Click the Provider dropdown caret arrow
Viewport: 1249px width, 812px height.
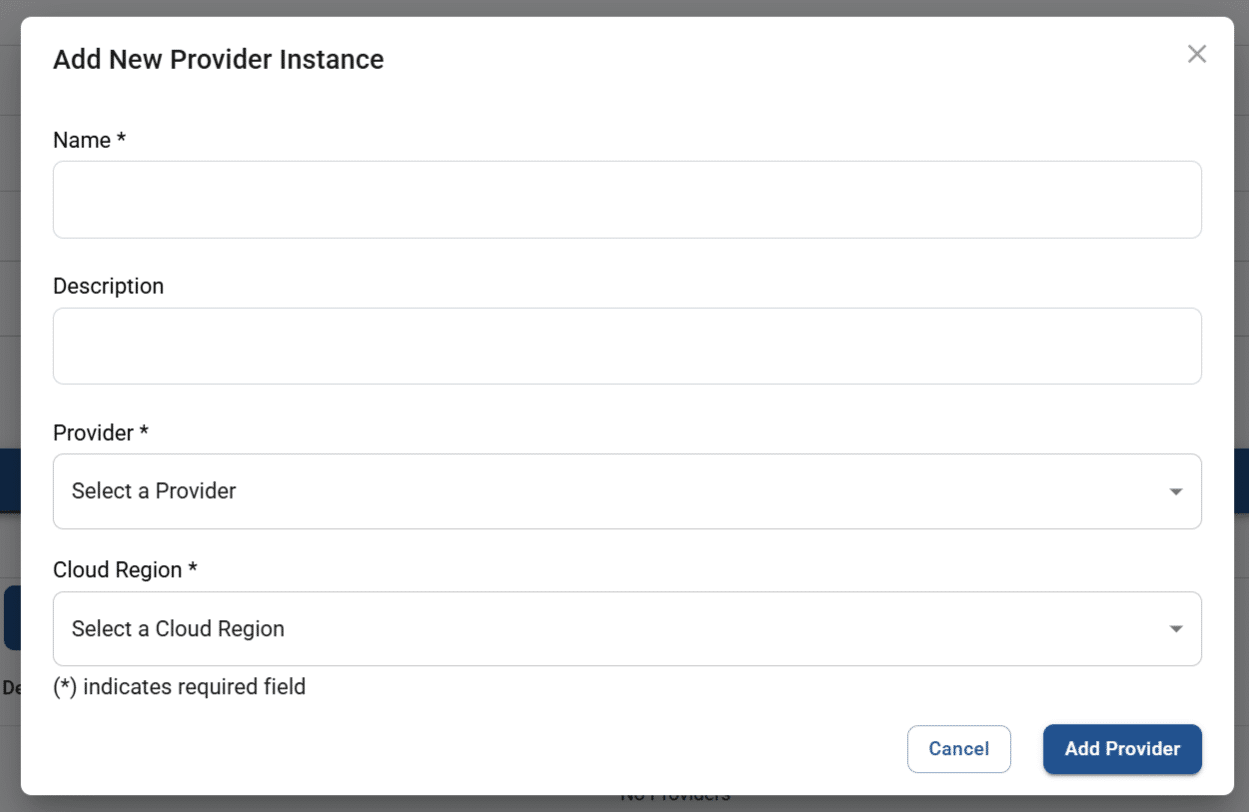point(1176,492)
